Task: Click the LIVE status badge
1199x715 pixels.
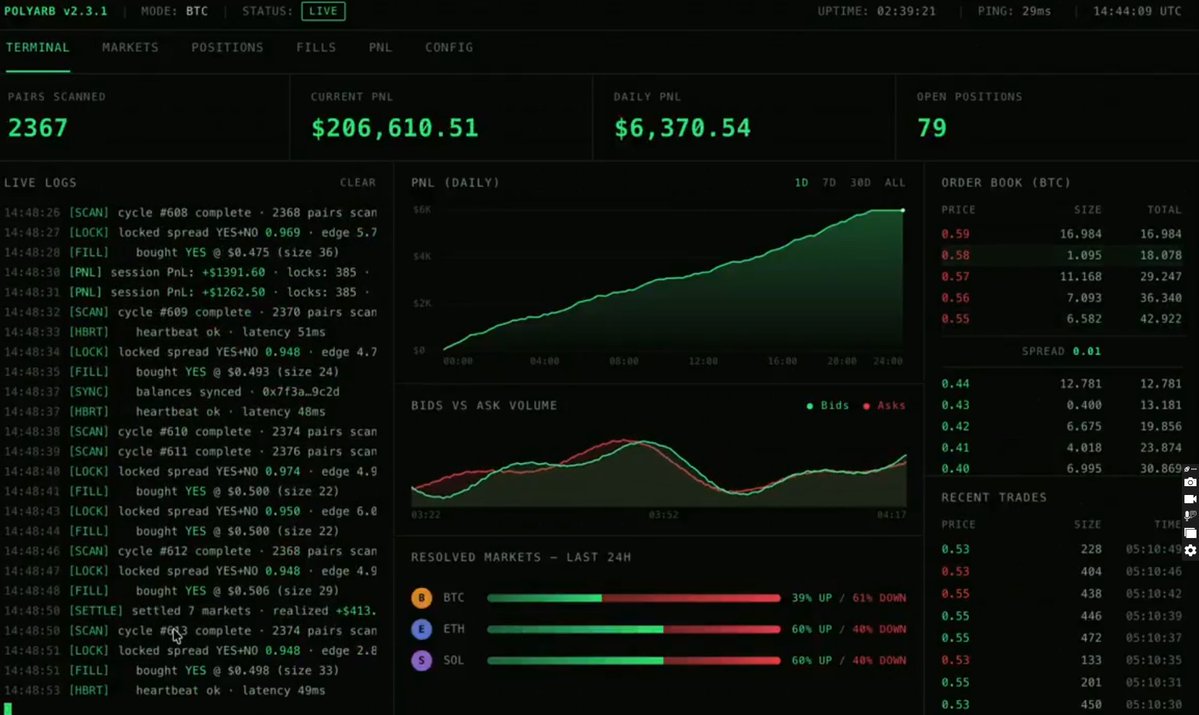Action: tap(323, 11)
